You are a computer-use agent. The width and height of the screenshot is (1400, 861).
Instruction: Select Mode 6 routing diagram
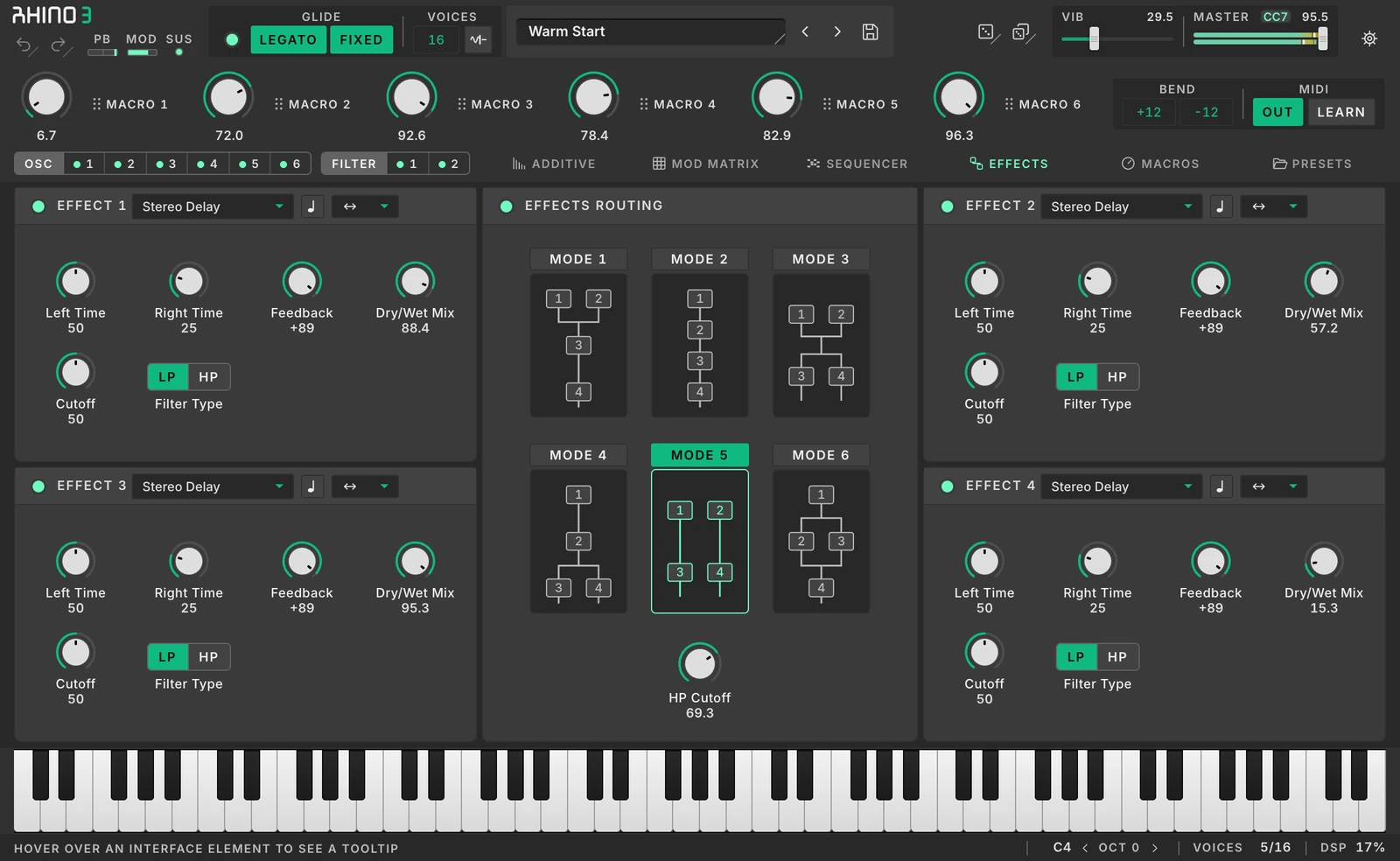(821, 542)
